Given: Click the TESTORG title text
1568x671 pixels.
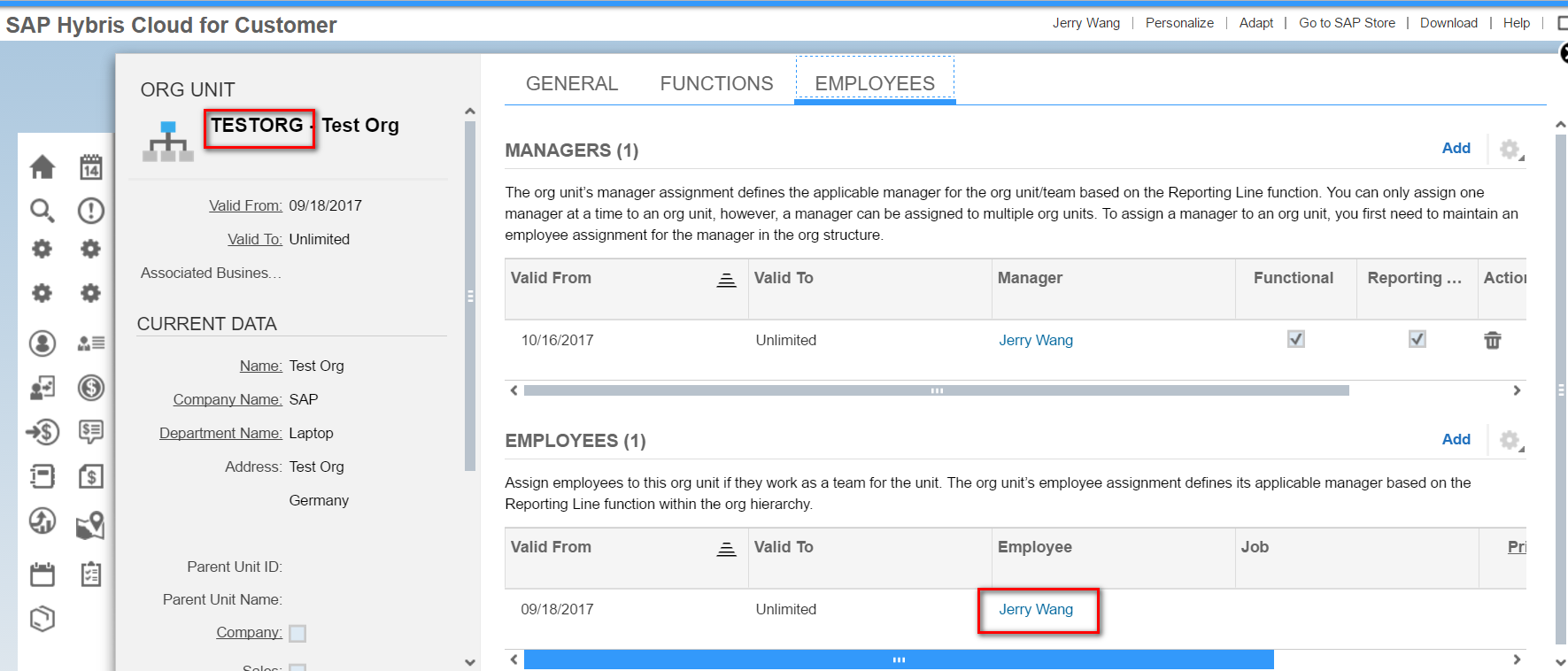Looking at the screenshot, I should 257,125.
